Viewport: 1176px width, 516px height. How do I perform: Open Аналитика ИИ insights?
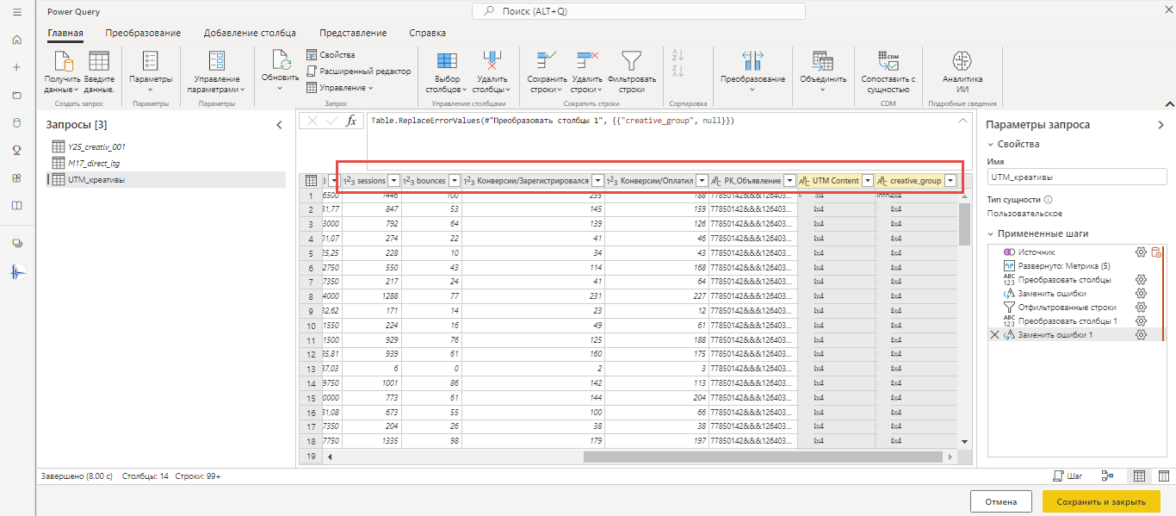tap(962, 60)
